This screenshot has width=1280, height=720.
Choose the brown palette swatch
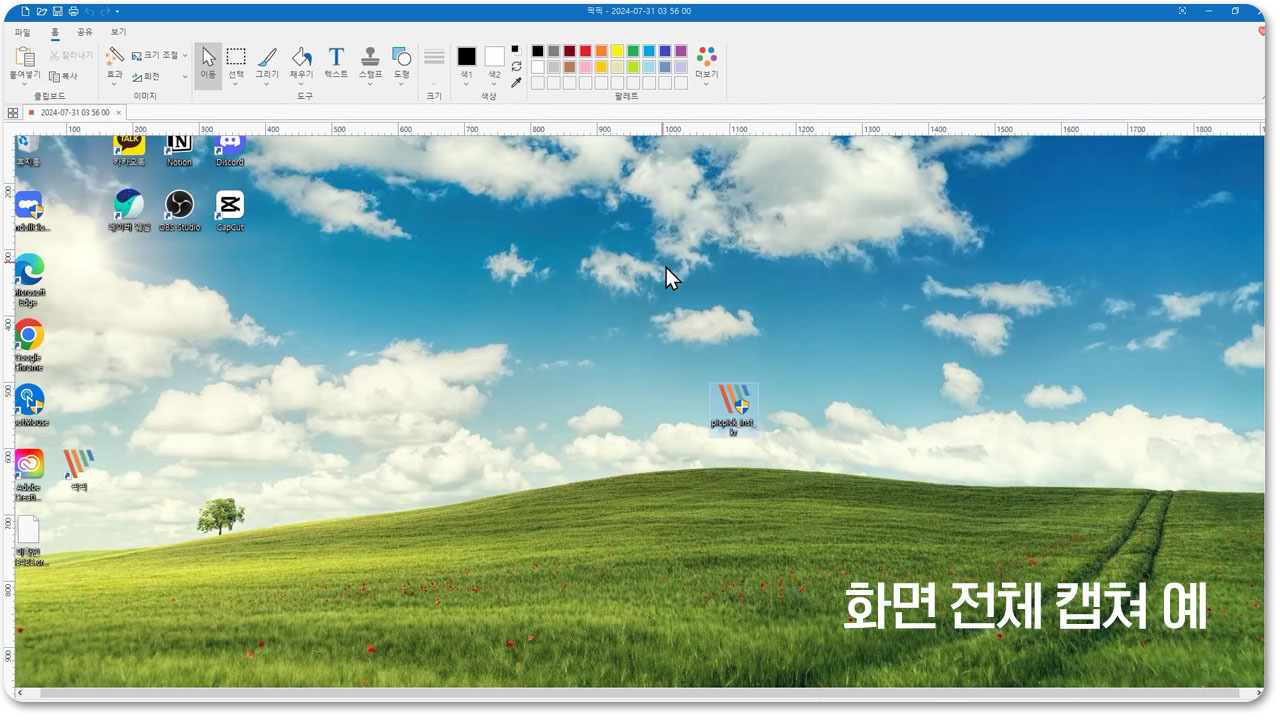pyautogui.click(x=569, y=67)
